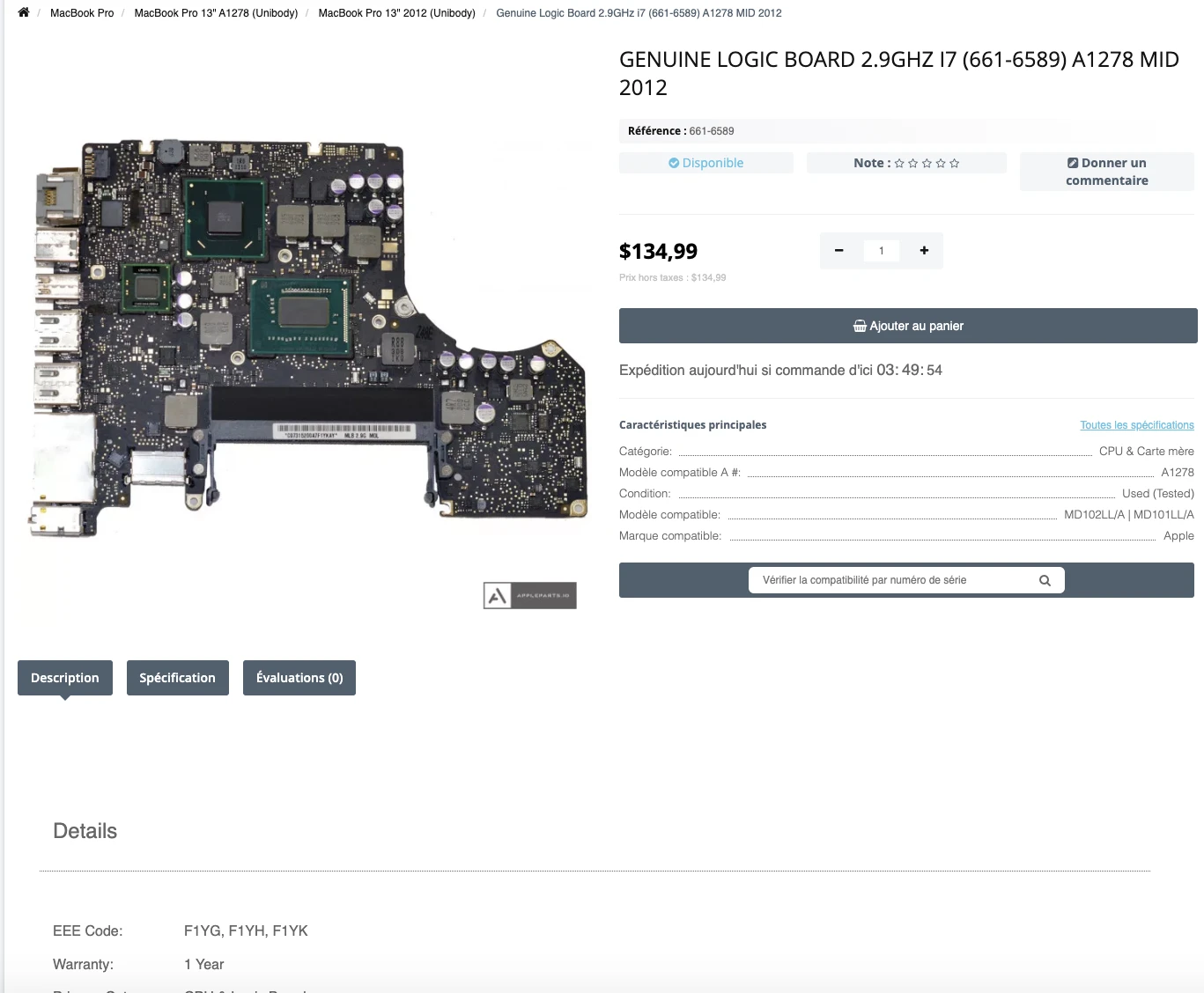Click the Details section heading
This screenshot has height=993, width=1204.
click(x=85, y=831)
